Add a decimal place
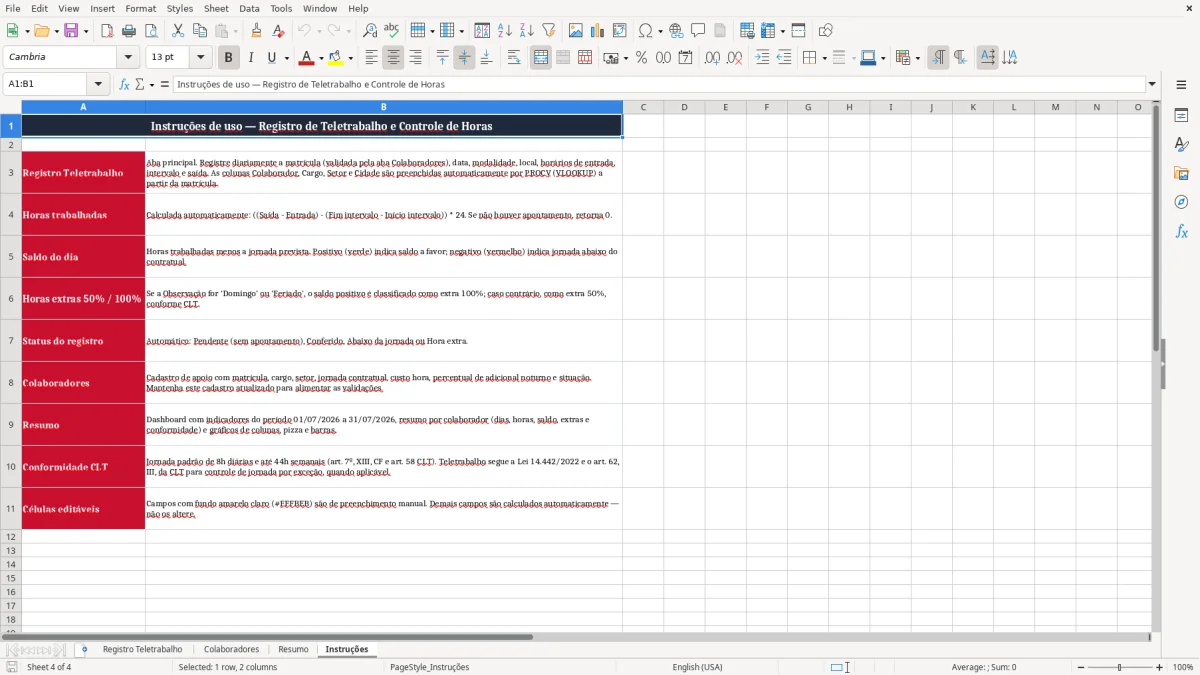The height and width of the screenshot is (675, 1200). point(712,58)
